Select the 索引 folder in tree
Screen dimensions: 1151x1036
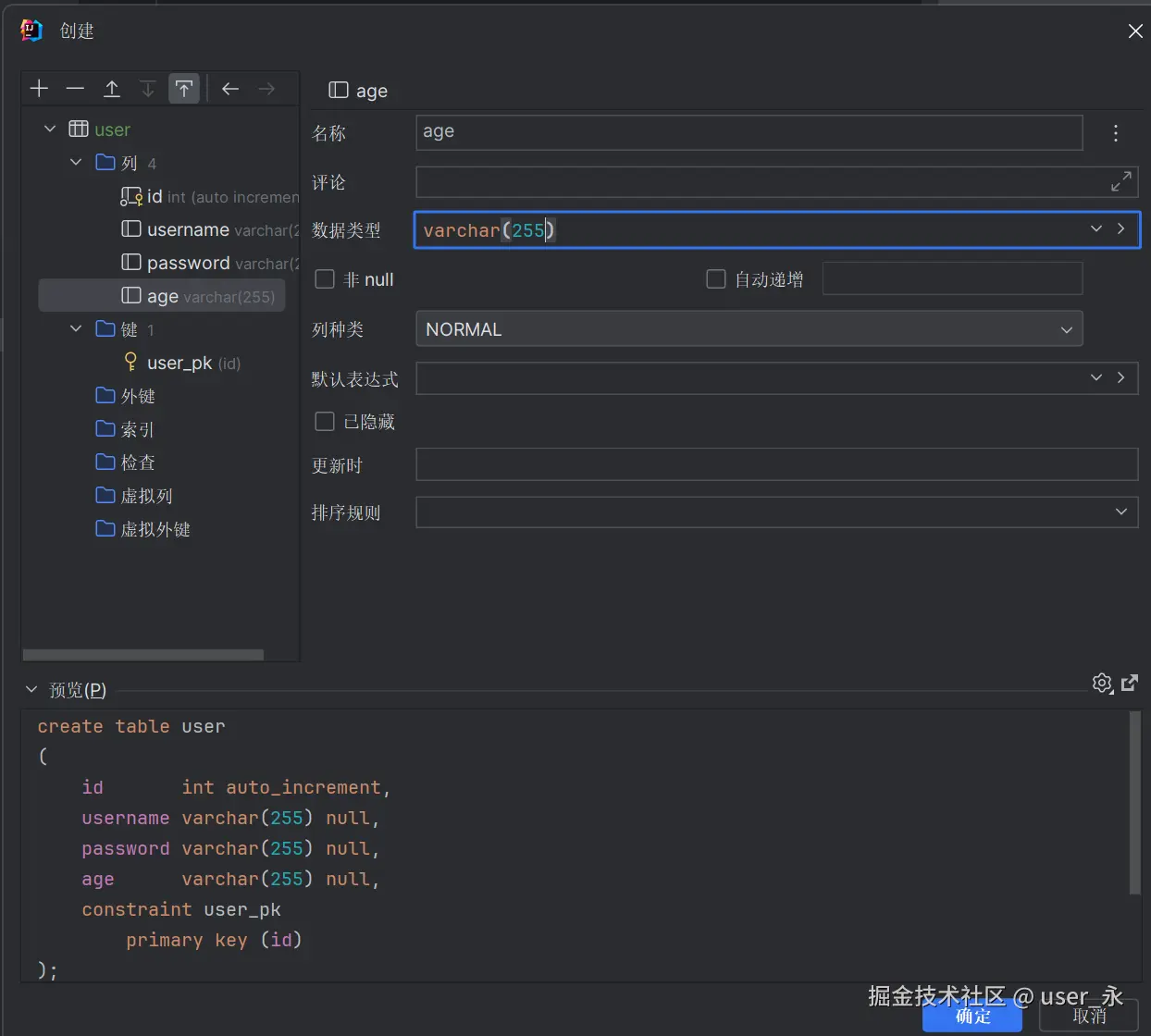pyautogui.click(x=137, y=429)
